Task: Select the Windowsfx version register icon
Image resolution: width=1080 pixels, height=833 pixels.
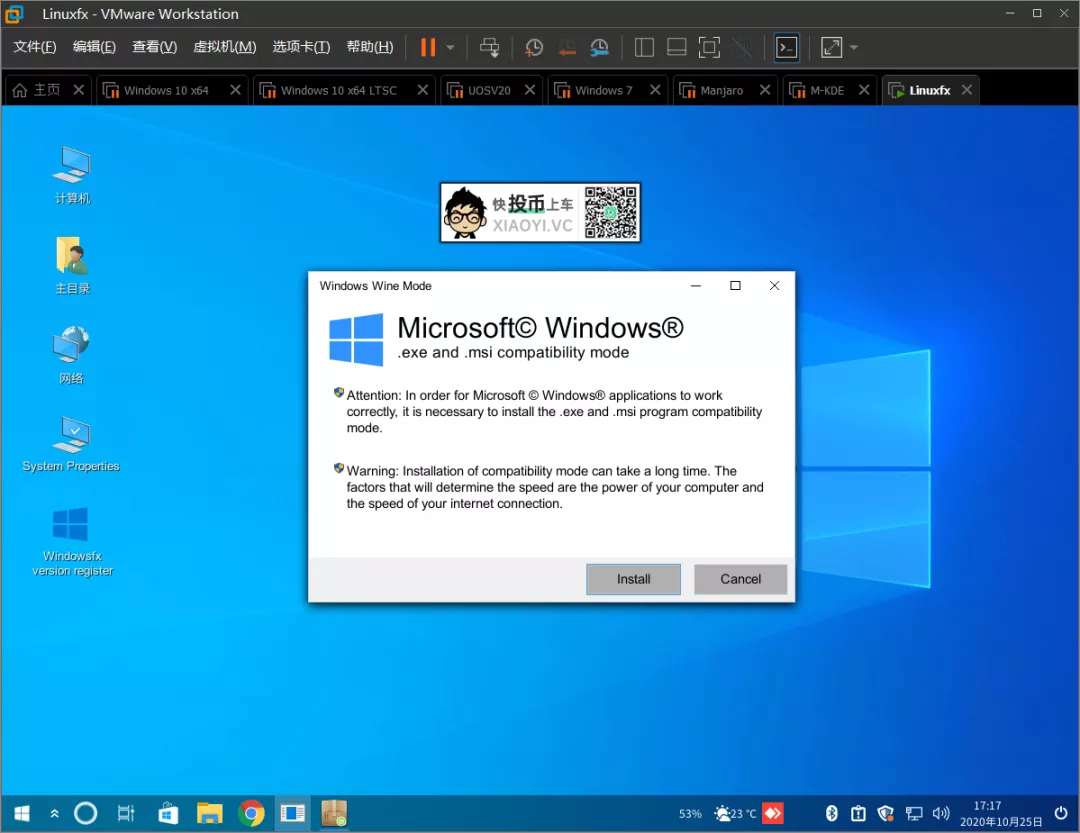Action: coord(72,542)
